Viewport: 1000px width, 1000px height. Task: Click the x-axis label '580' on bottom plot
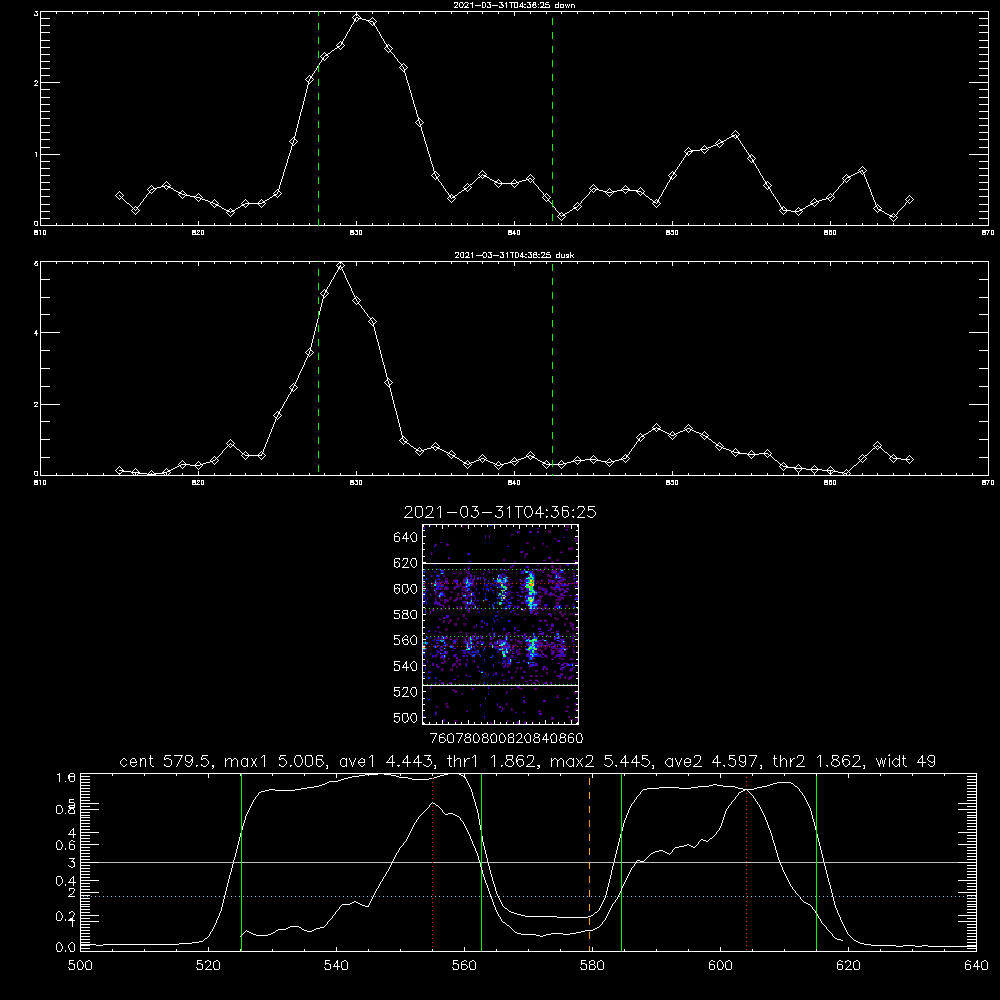(x=592, y=966)
